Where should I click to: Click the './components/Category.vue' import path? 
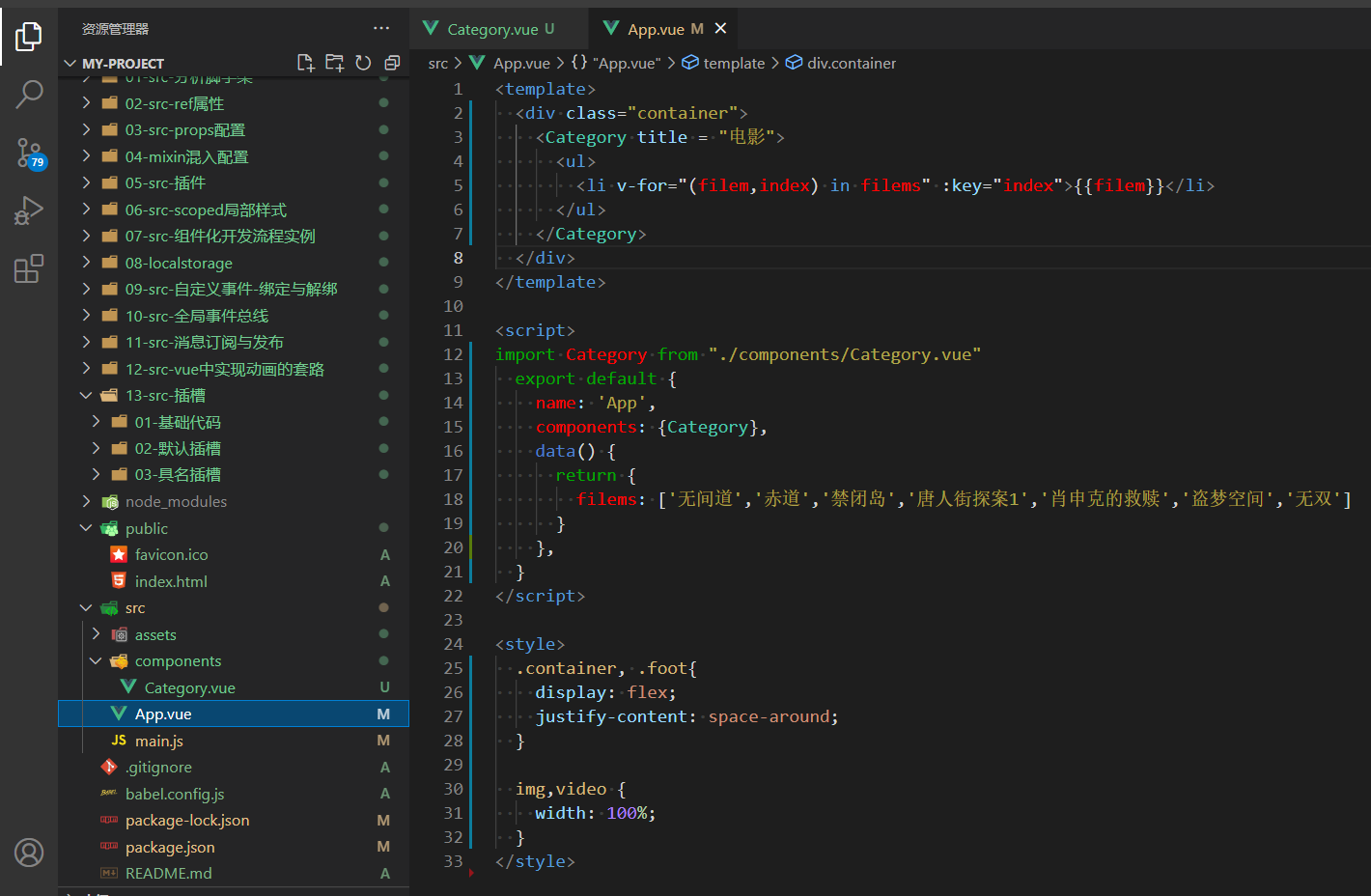(x=845, y=354)
